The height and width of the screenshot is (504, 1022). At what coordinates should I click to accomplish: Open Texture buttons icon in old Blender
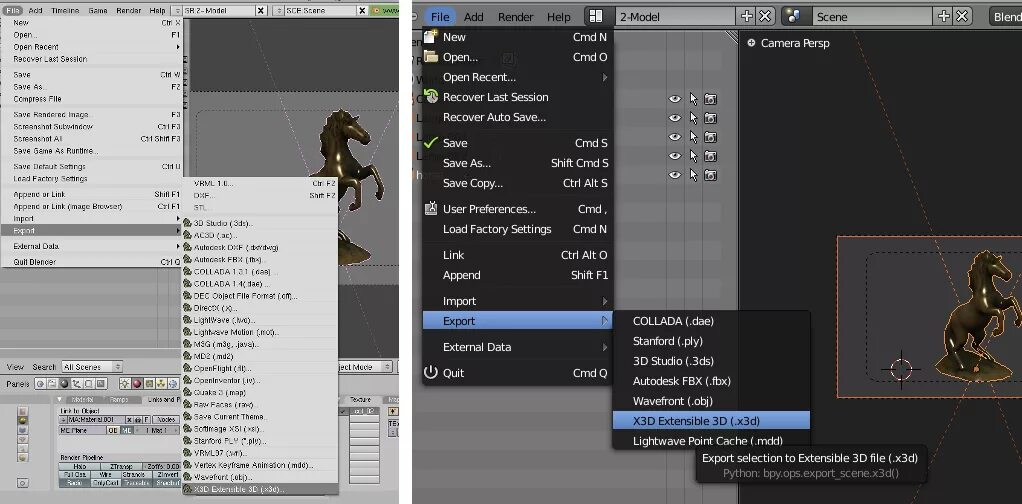149,384
